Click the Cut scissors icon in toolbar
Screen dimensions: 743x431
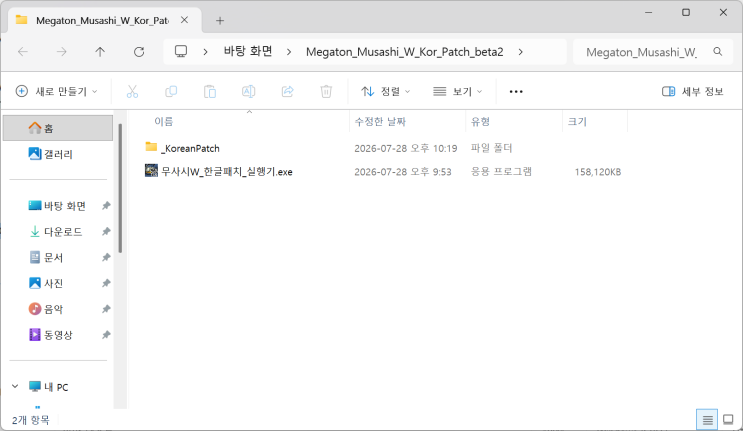coord(132,91)
